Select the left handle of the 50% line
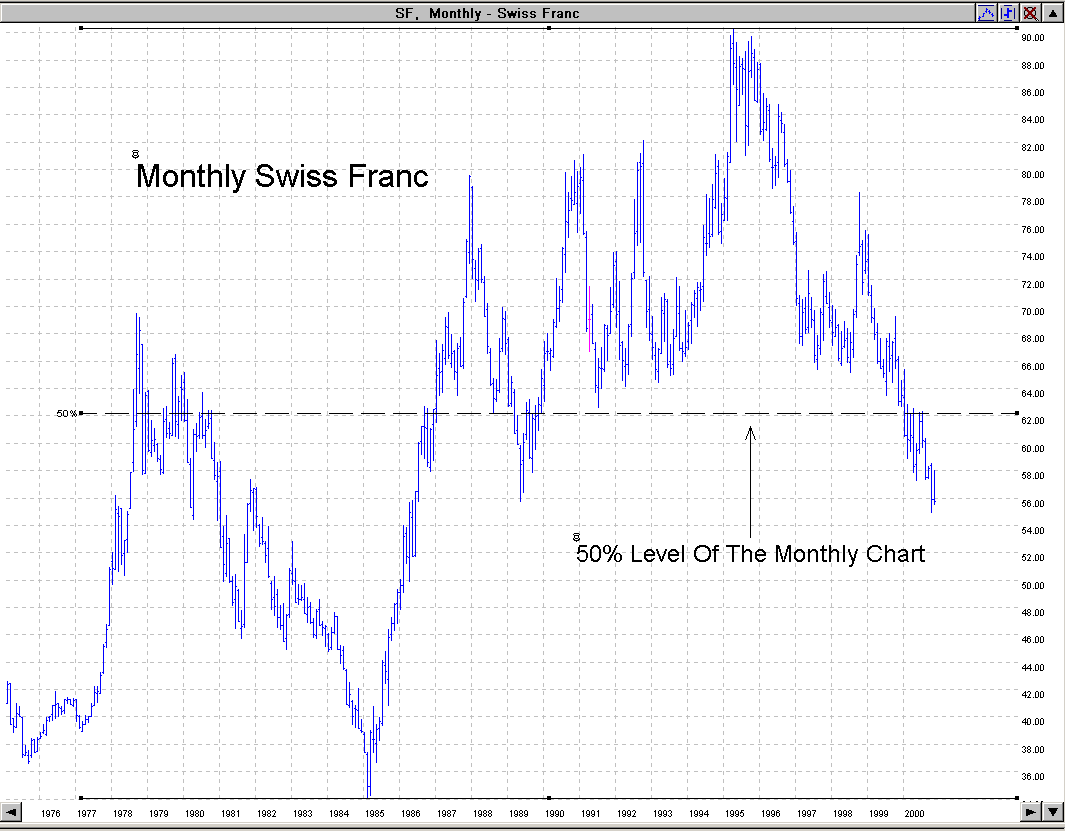Viewport: 1065px width, 831px height. click(x=81, y=413)
